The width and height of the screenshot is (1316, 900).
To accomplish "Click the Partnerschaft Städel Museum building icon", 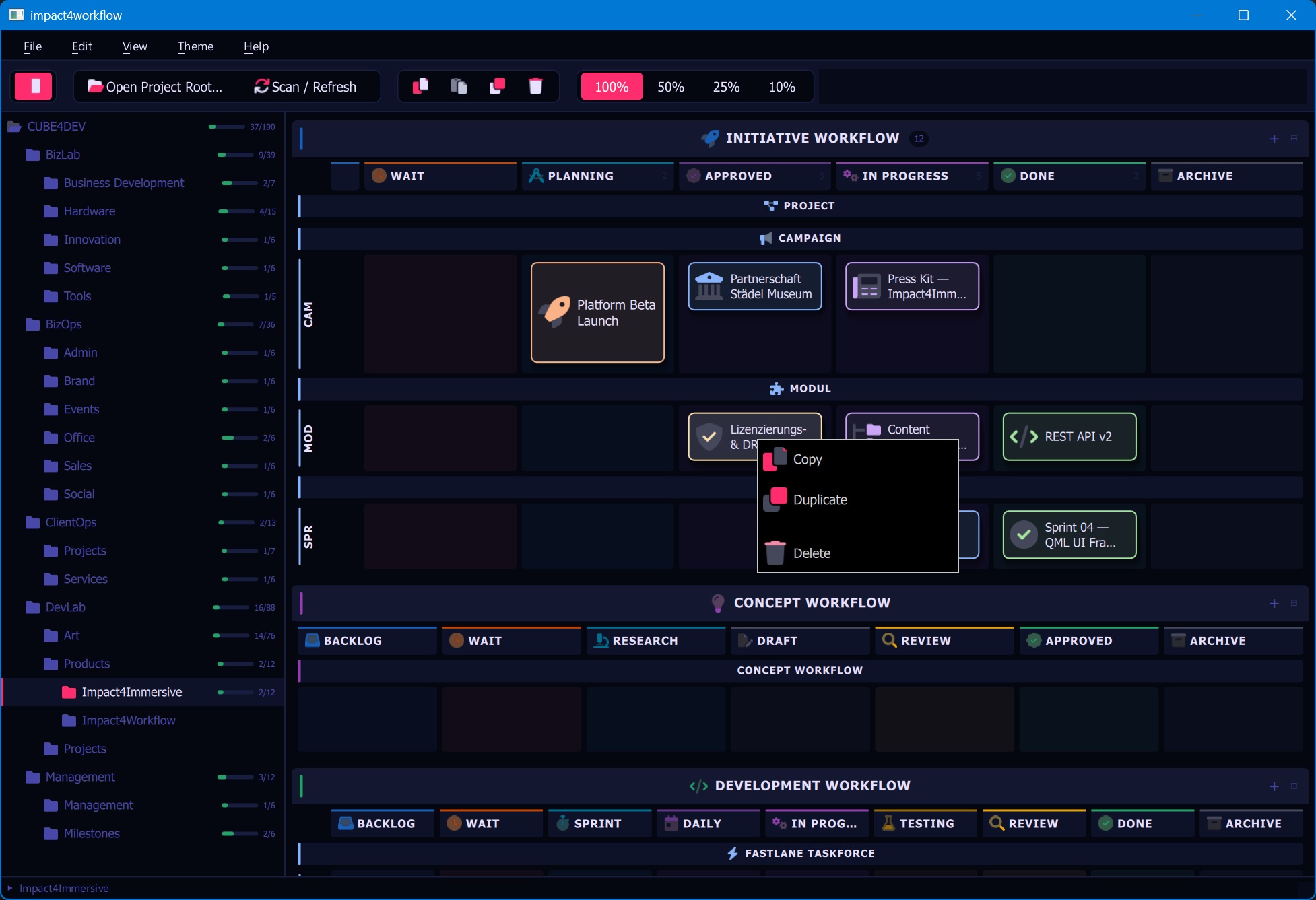I will 709,286.
